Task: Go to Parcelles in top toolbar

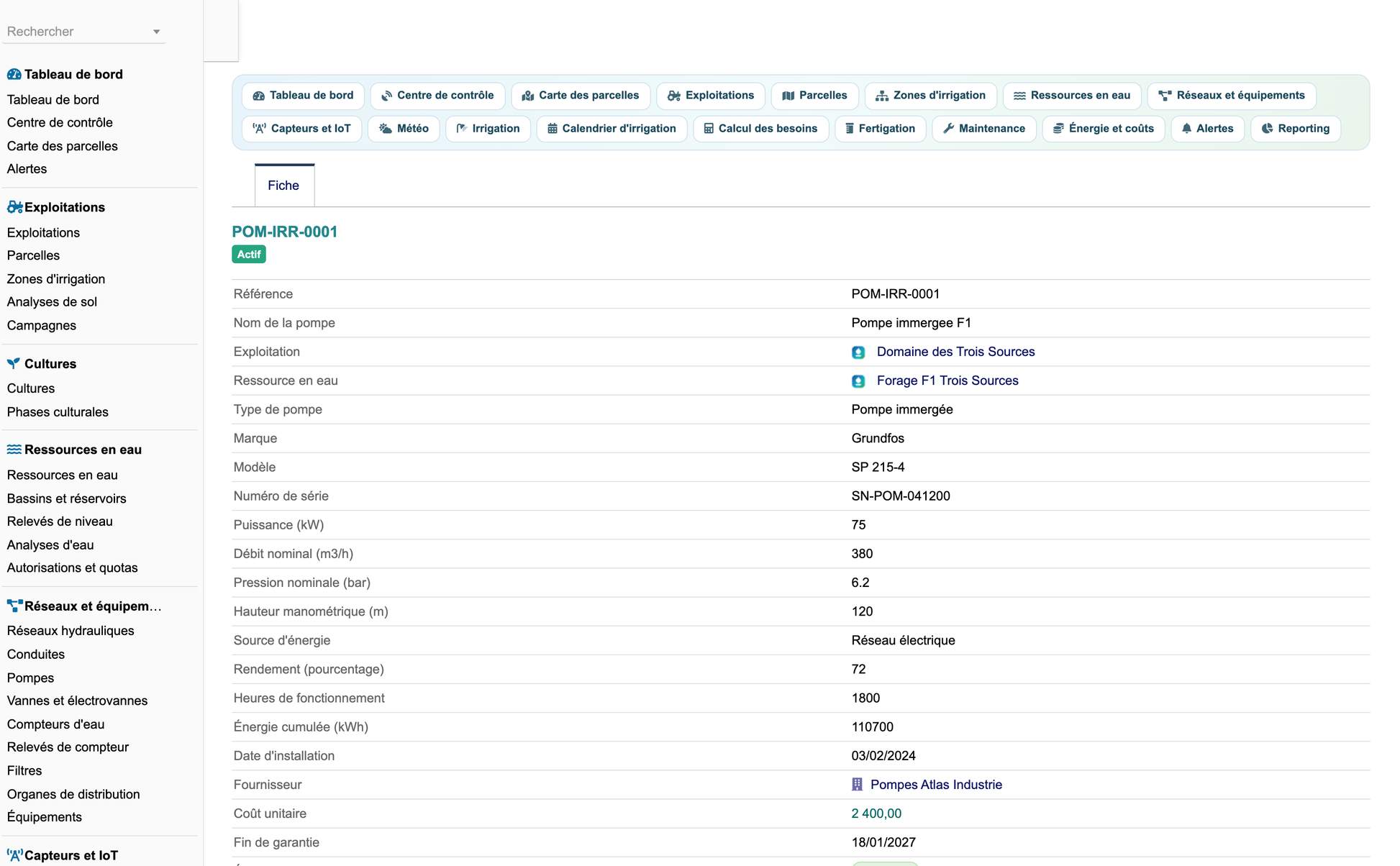Action: pyautogui.click(x=814, y=96)
